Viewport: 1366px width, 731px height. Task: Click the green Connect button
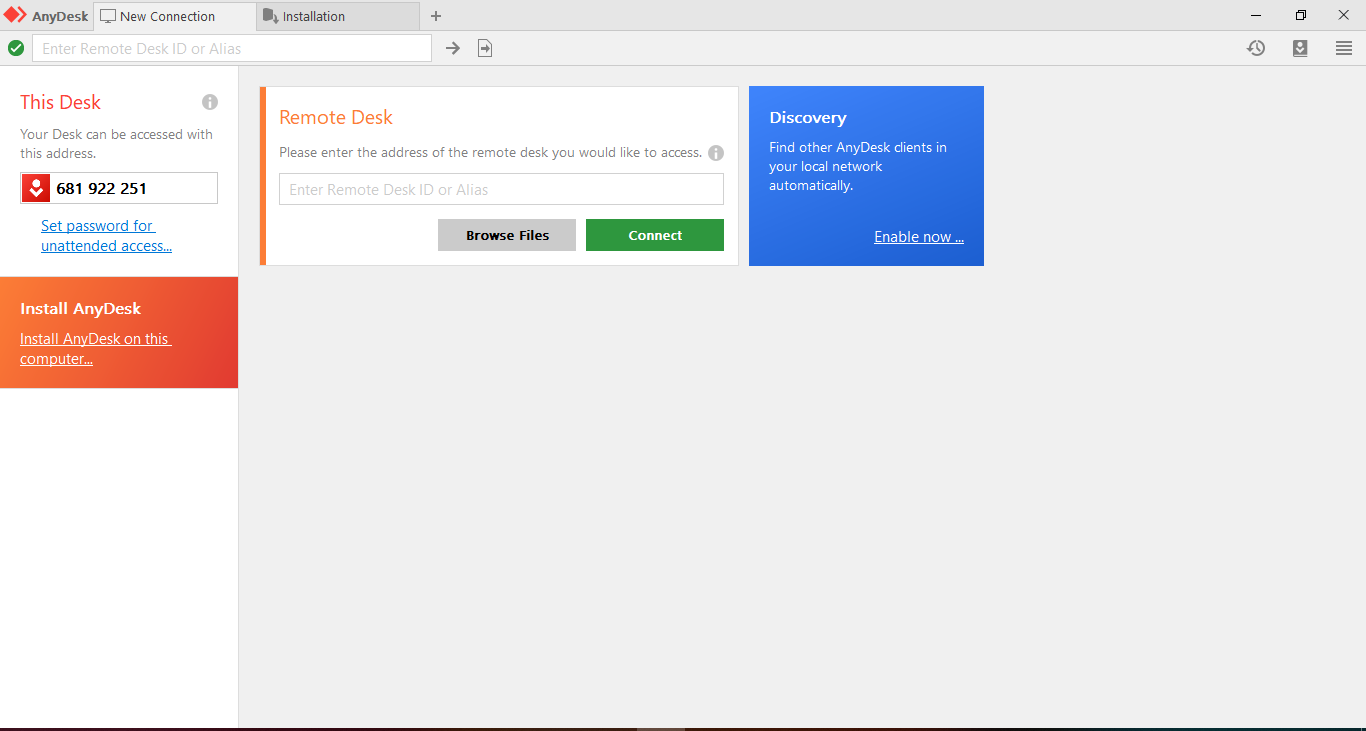(x=654, y=234)
